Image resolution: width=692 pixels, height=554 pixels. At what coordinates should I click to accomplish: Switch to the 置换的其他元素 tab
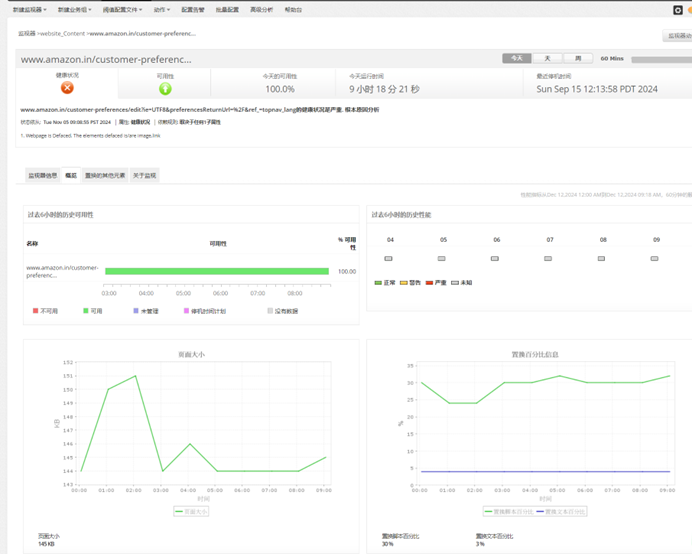[x=105, y=175]
